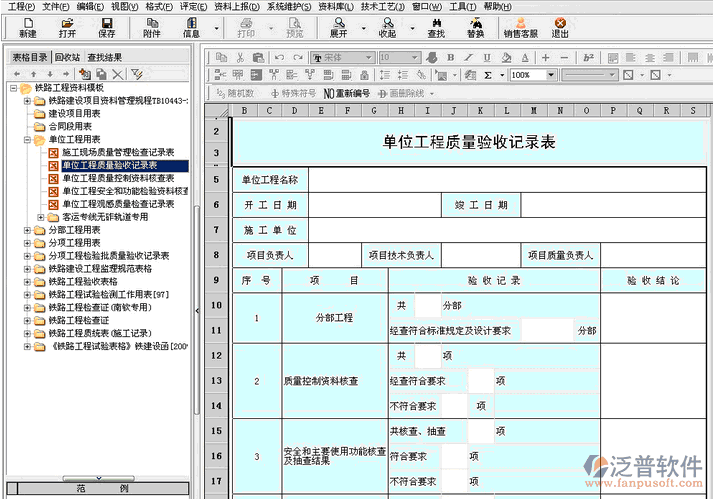
Task: Click the scissors cut icon
Action: [x=239, y=57]
